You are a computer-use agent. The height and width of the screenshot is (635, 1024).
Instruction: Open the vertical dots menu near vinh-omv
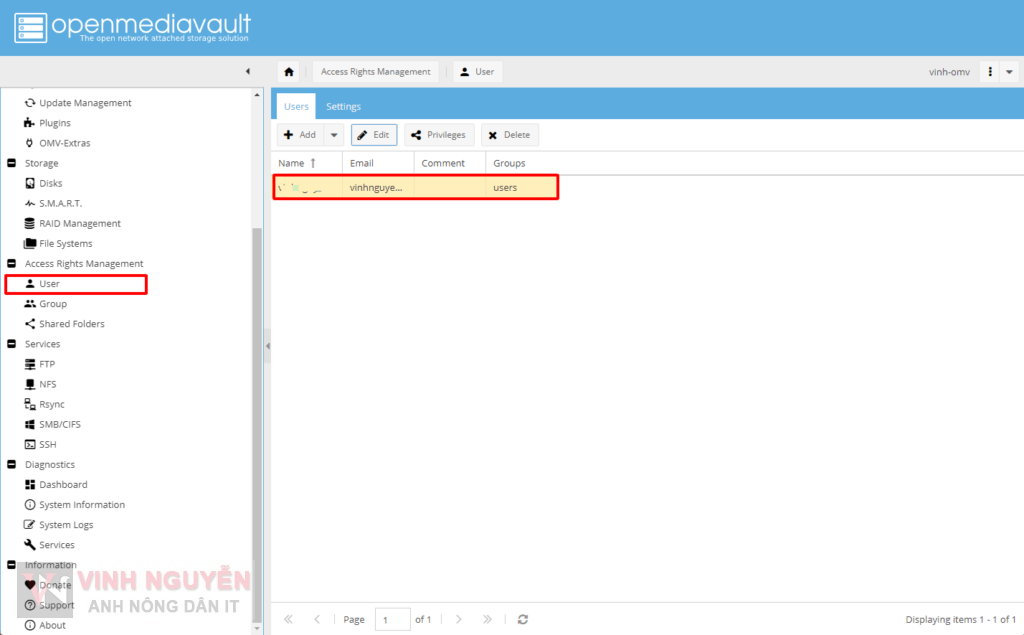tap(988, 71)
